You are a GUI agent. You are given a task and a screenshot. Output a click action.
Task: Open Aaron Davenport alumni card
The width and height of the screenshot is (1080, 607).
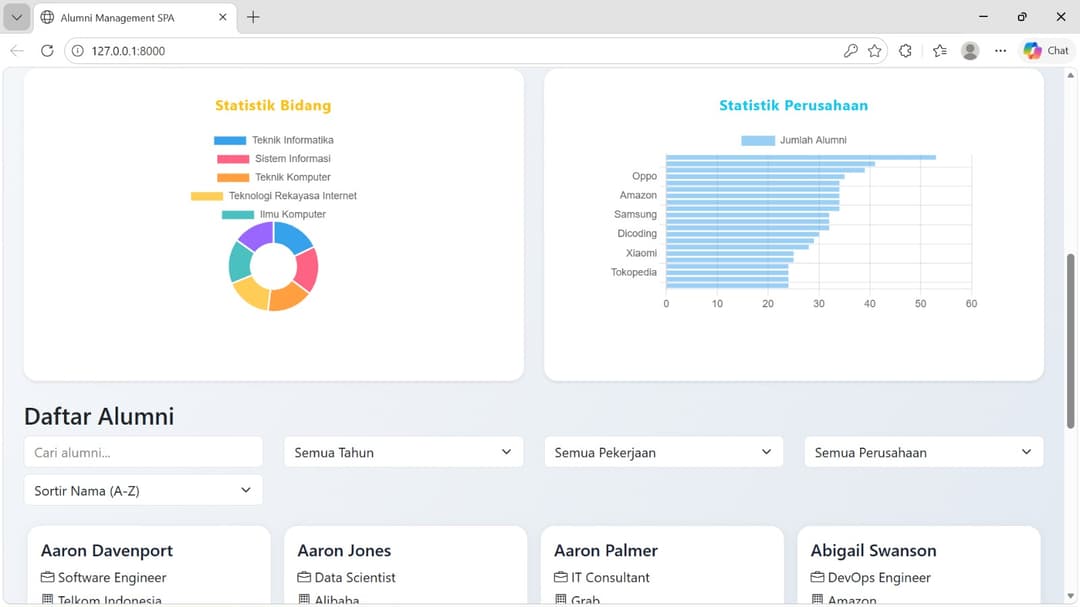click(149, 566)
